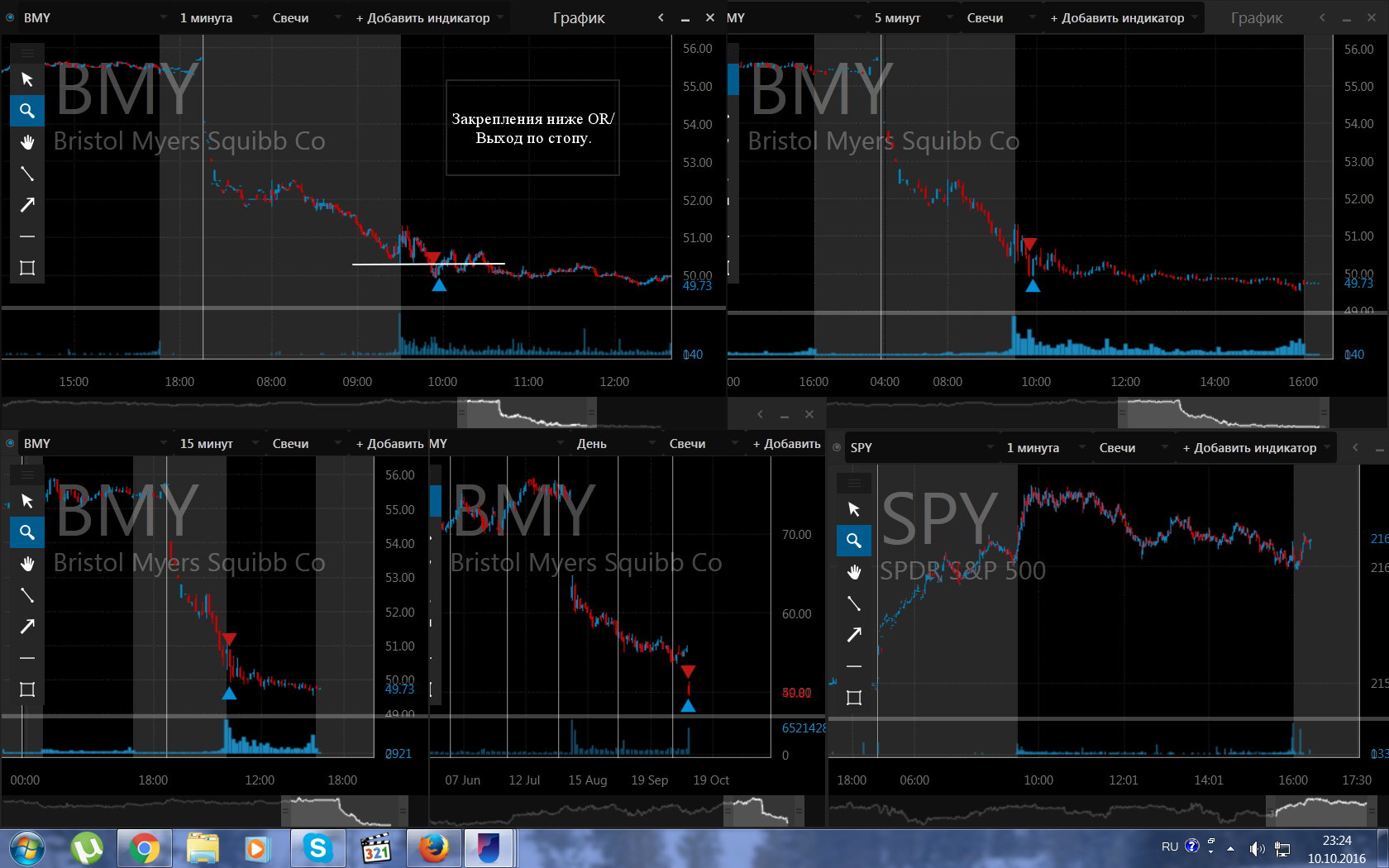Click the 'График' tab in the 5-minute panel
This screenshot has height=868, width=1389.
tap(1257, 17)
